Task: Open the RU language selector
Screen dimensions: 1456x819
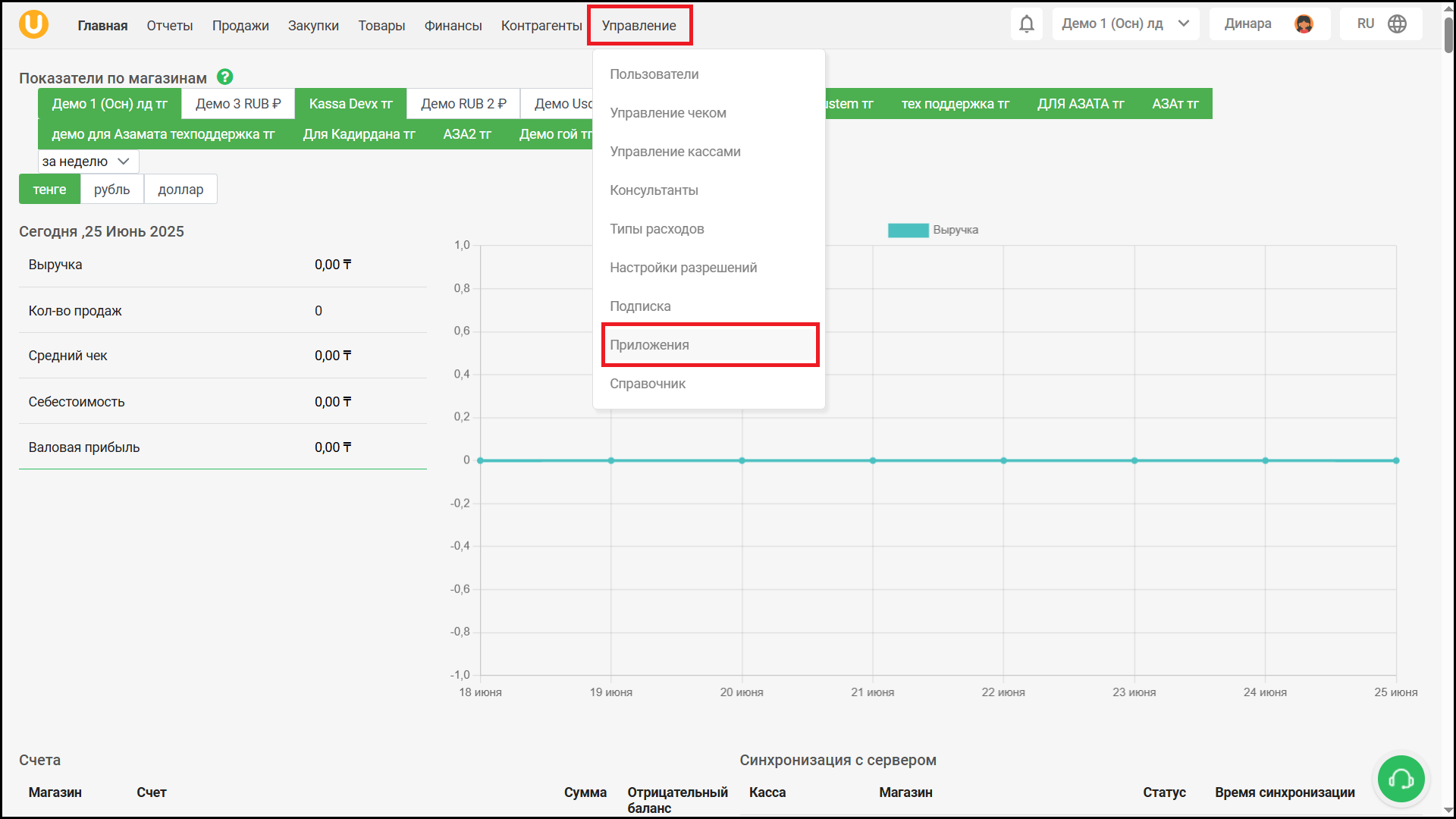Action: pos(1366,24)
